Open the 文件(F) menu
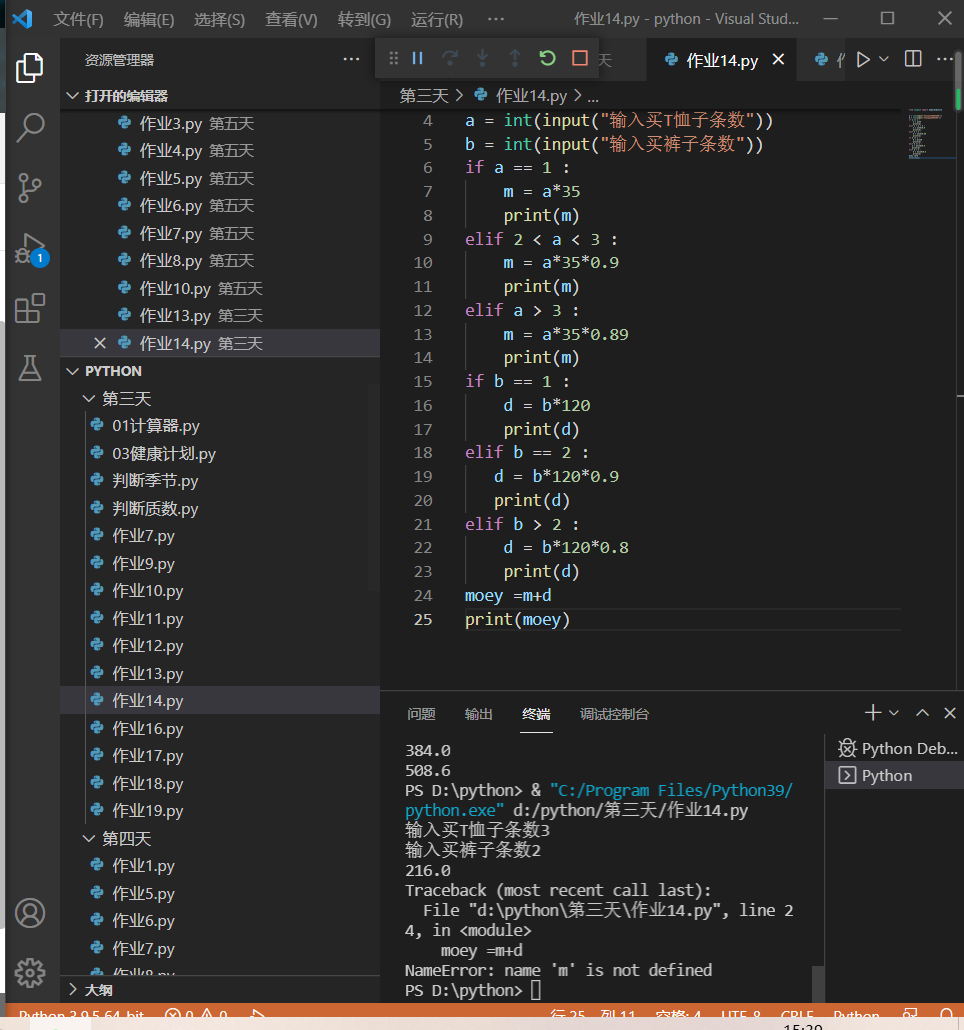 point(78,20)
